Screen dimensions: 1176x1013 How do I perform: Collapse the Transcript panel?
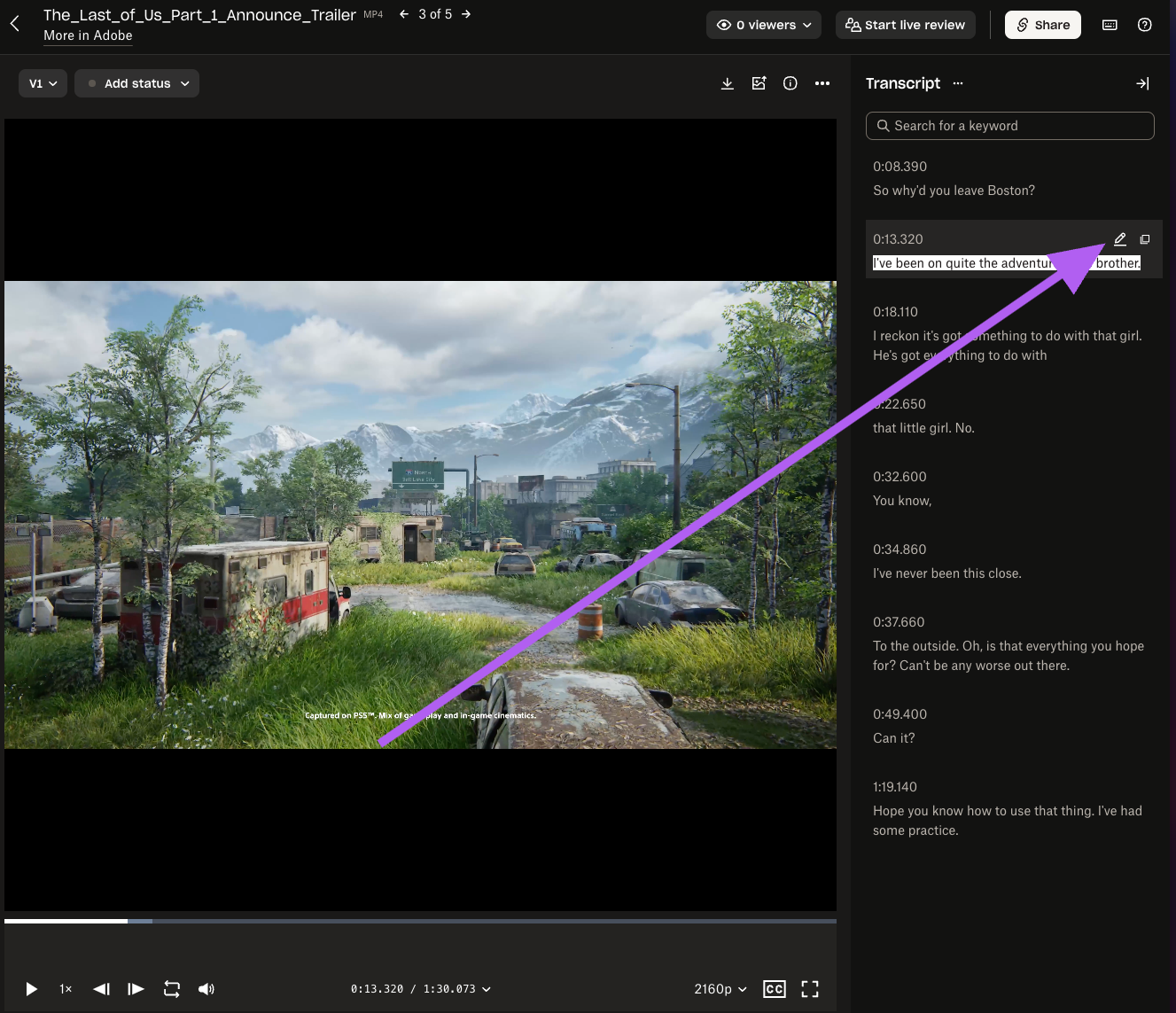point(1142,83)
